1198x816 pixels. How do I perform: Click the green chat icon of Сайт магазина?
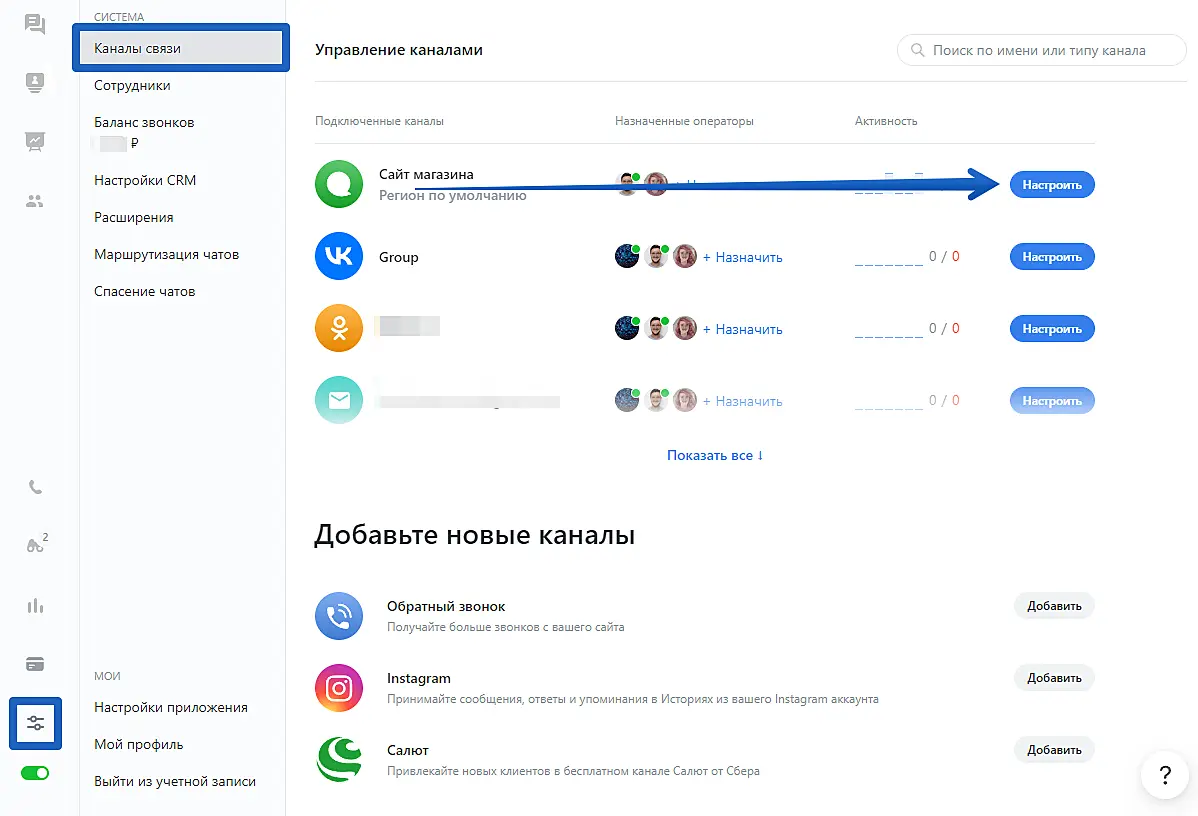pos(338,184)
